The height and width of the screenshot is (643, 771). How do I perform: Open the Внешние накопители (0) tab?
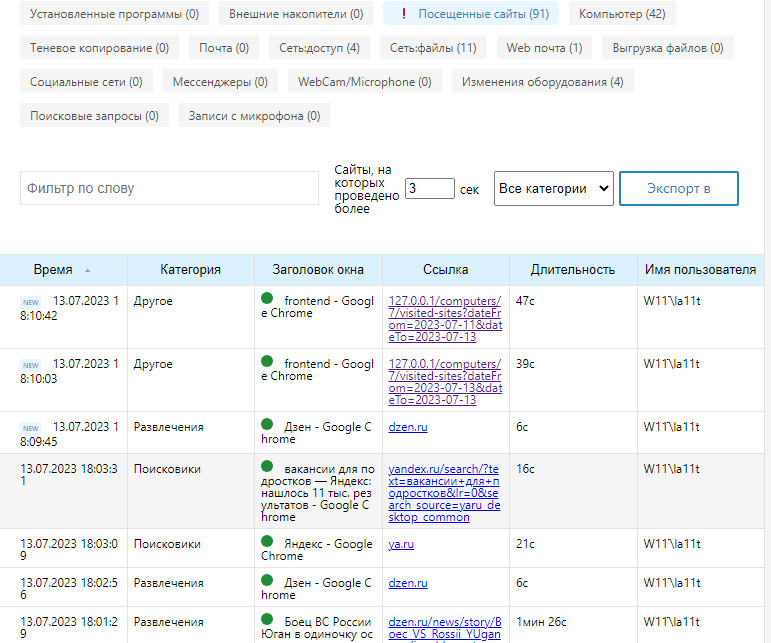pos(296,14)
